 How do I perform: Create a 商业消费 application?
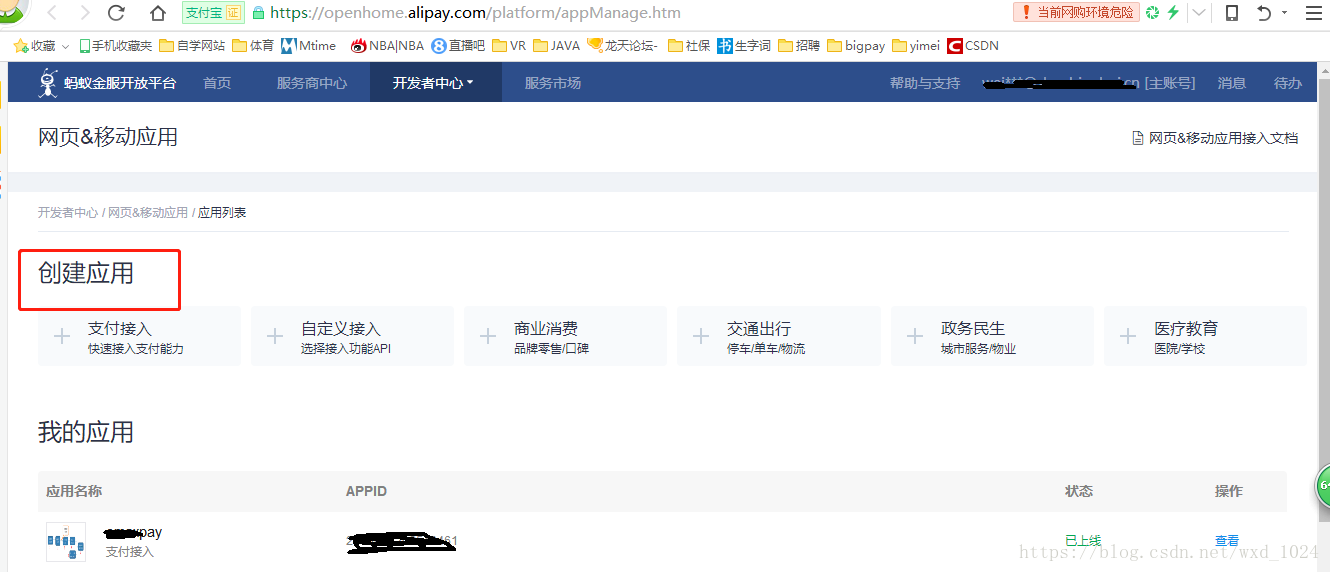[566, 337]
